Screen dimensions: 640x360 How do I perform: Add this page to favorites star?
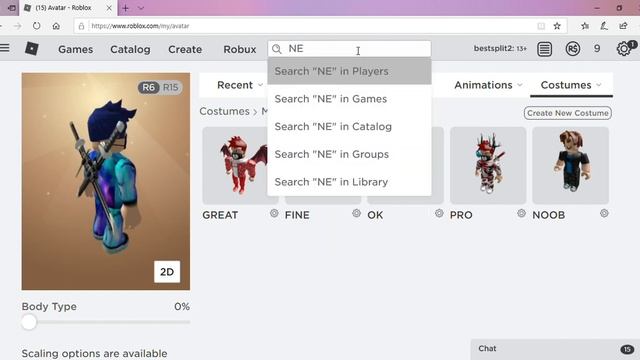[x=557, y=26]
